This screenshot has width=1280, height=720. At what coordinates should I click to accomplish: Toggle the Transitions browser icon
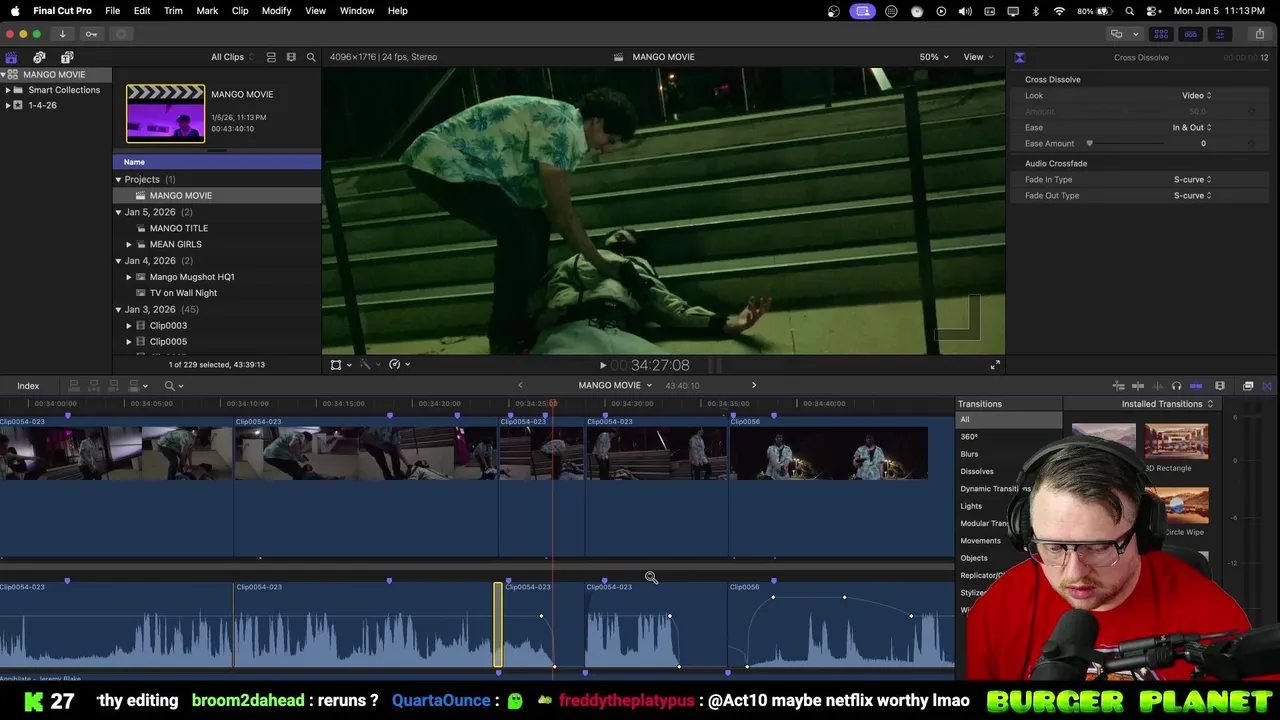point(1267,386)
